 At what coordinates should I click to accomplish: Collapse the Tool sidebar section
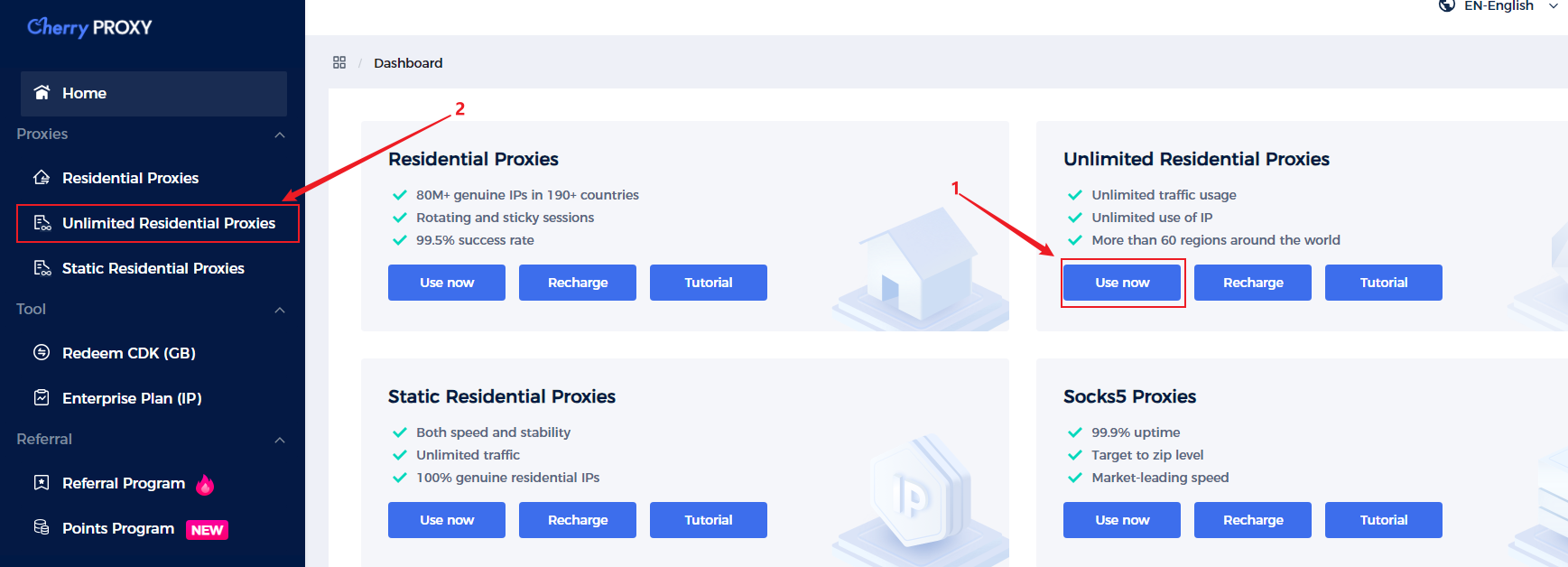[x=280, y=310]
